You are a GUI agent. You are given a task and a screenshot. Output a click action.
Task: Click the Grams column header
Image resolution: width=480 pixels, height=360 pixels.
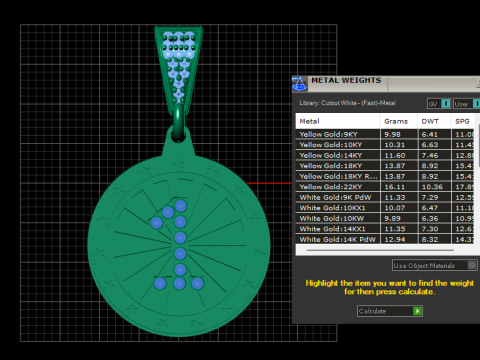[x=399, y=121]
